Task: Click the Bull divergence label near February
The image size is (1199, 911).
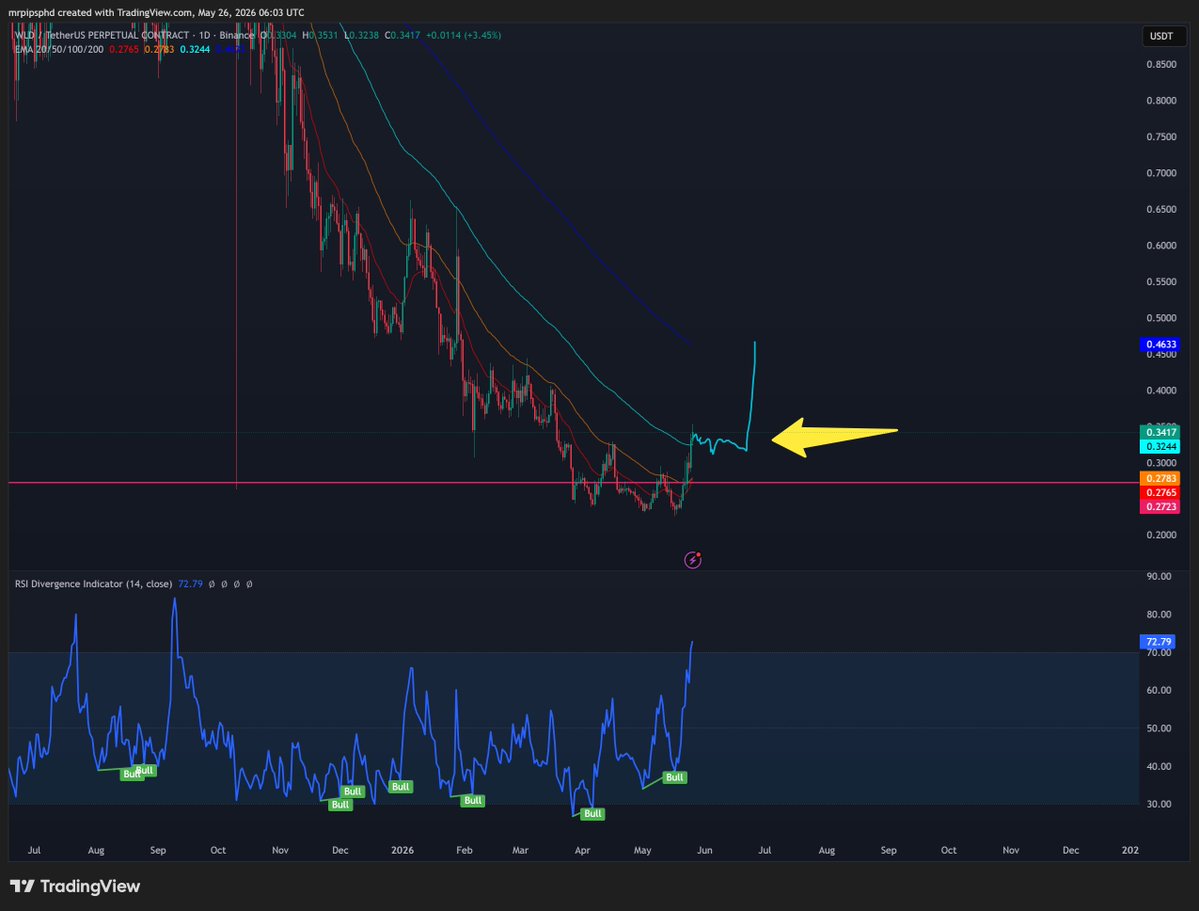Action: tap(473, 800)
